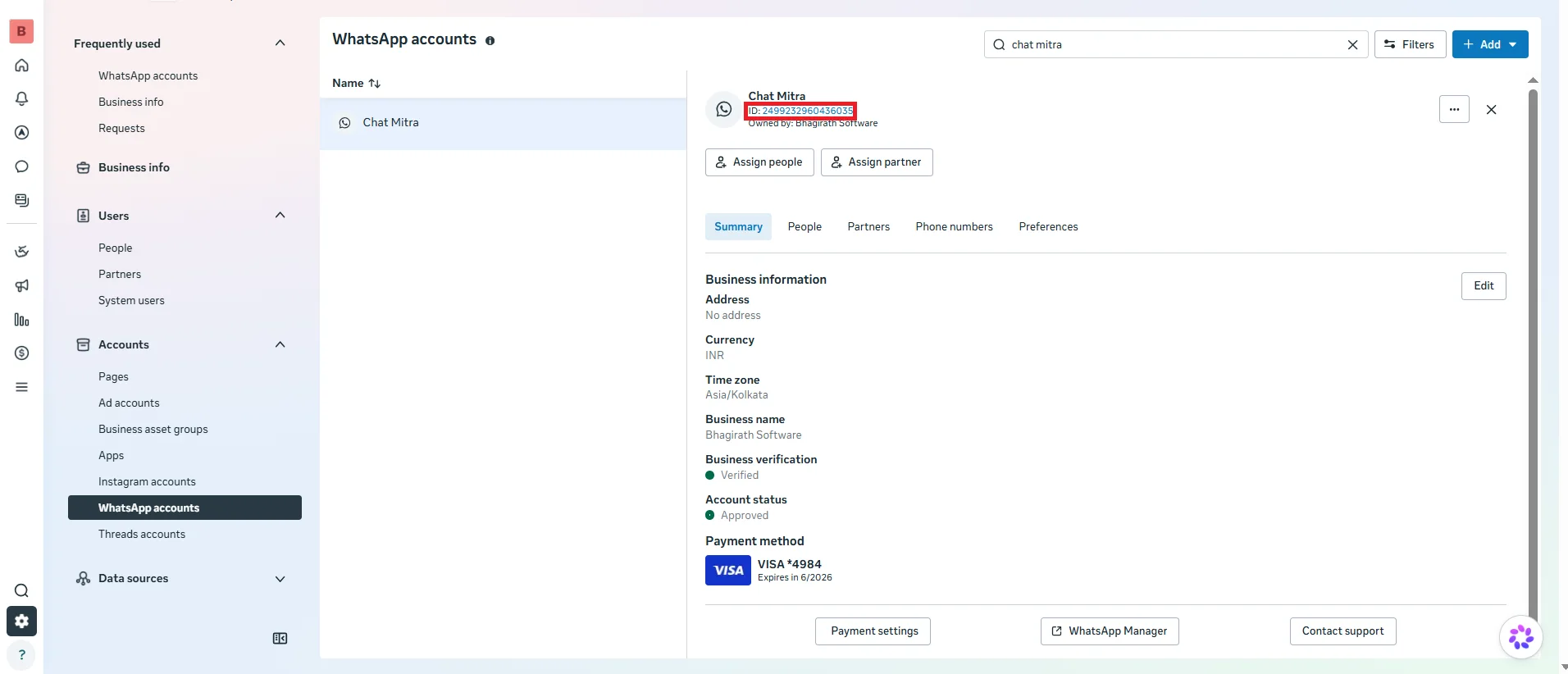The image size is (1568, 674).
Task: Open the all tools hamburger menu
Action: (22, 387)
